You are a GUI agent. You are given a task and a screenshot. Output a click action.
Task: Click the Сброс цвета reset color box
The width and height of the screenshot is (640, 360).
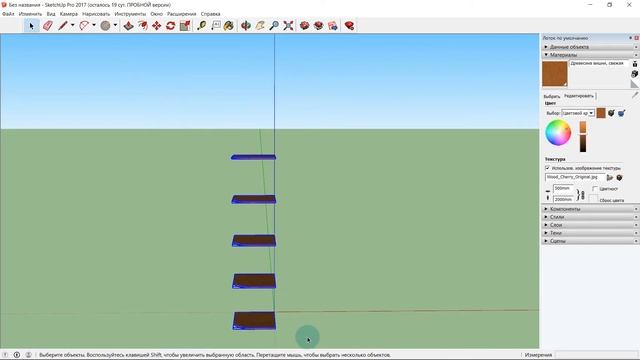[593, 199]
